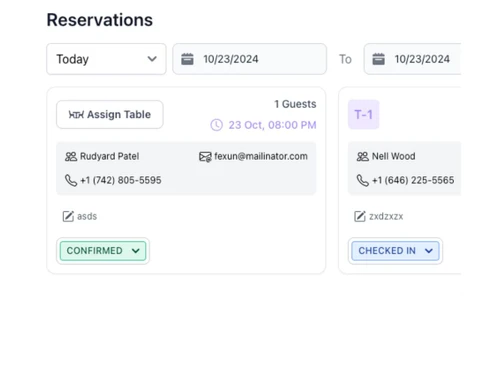The width and height of the screenshot is (500, 375).
Task: Select the end date field after To
Action: click(x=412, y=59)
